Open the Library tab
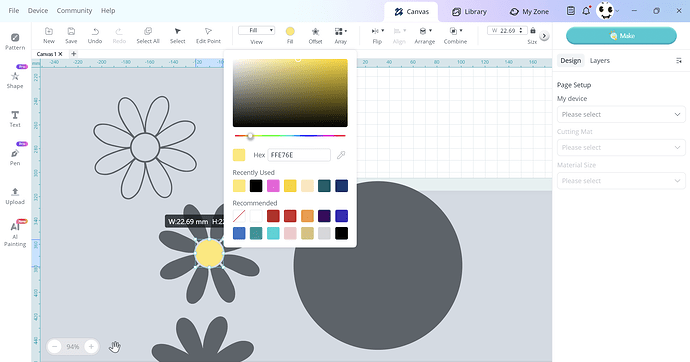The width and height of the screenshot is (690, 362). (x=469, y=12)
